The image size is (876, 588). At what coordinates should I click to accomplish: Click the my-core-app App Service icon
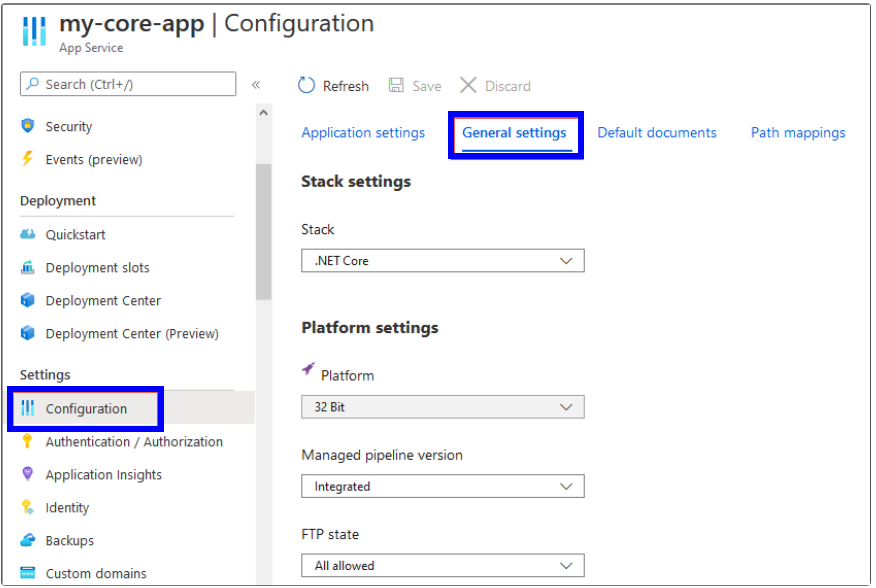[34, 31]
